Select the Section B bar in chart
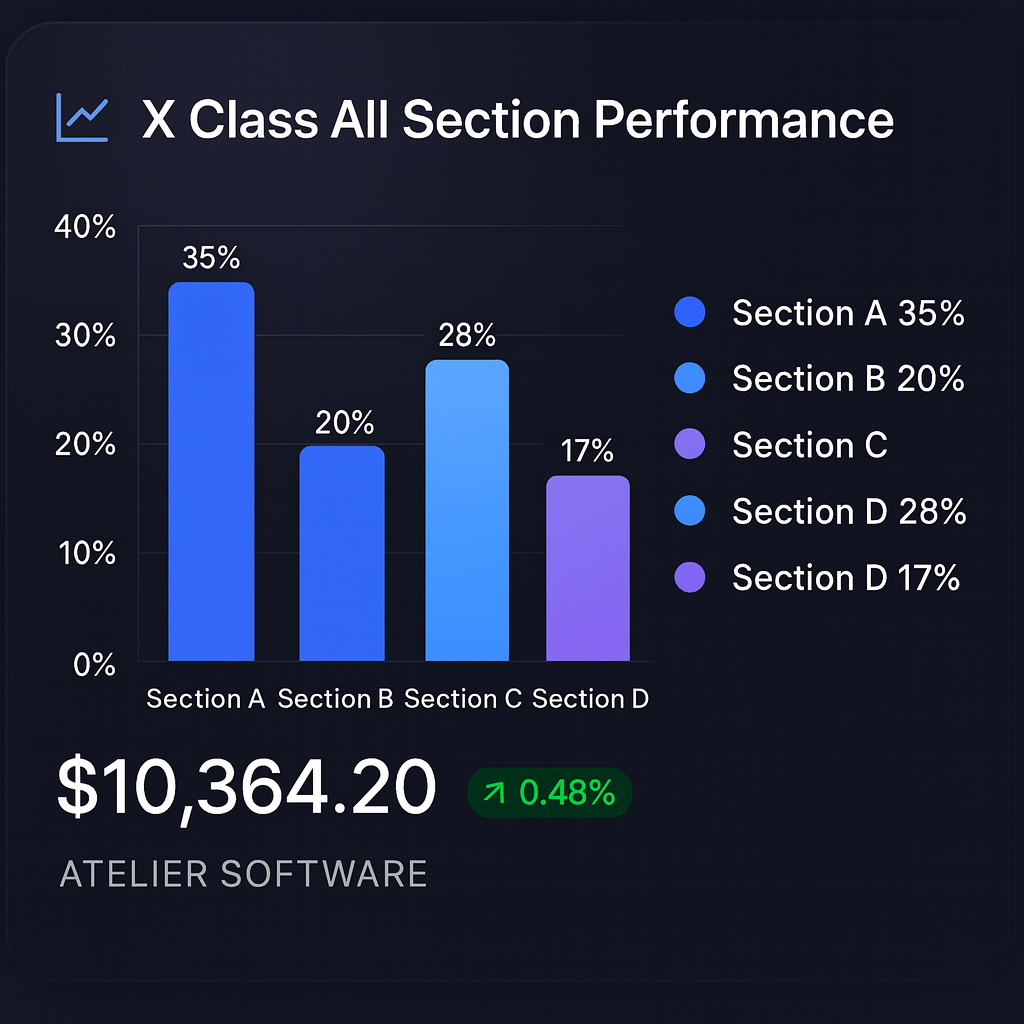 [x=342, y=553]
